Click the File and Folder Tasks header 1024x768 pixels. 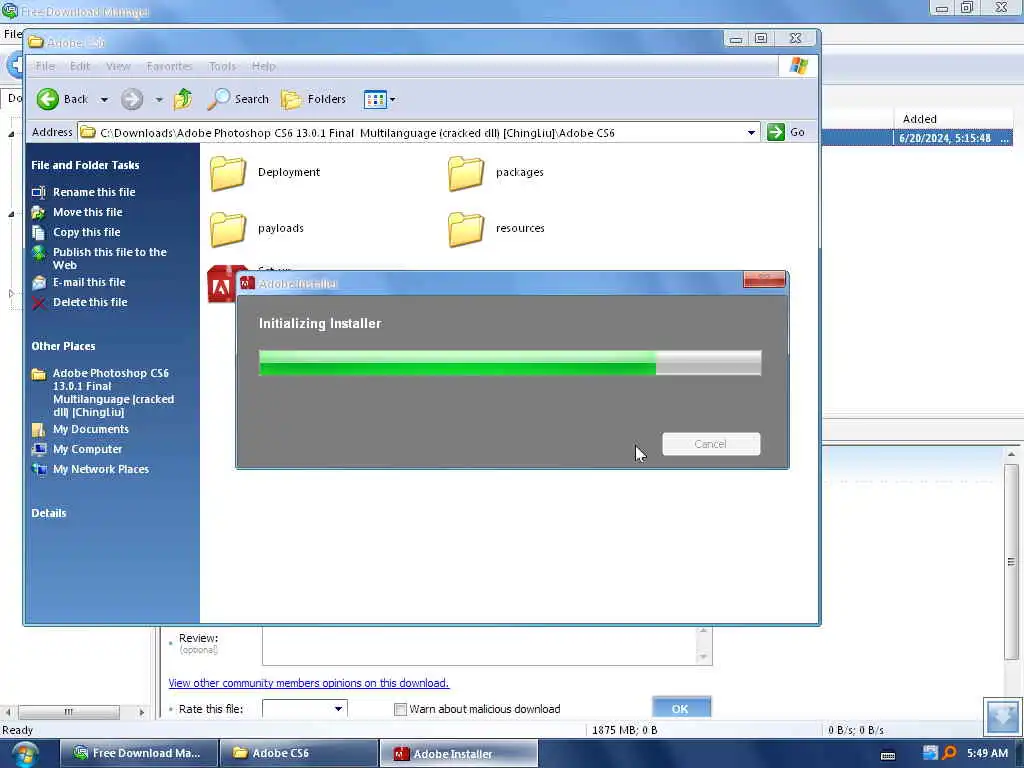click(x=86, y=165)
